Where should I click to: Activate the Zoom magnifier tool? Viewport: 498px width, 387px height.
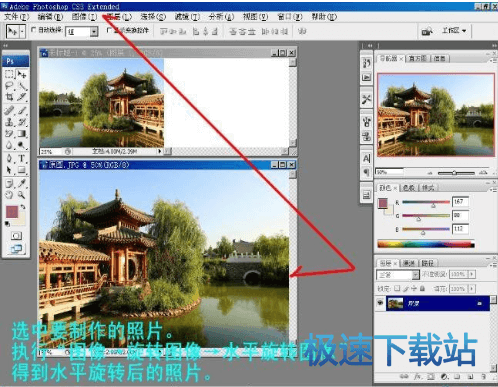[22, 195]
